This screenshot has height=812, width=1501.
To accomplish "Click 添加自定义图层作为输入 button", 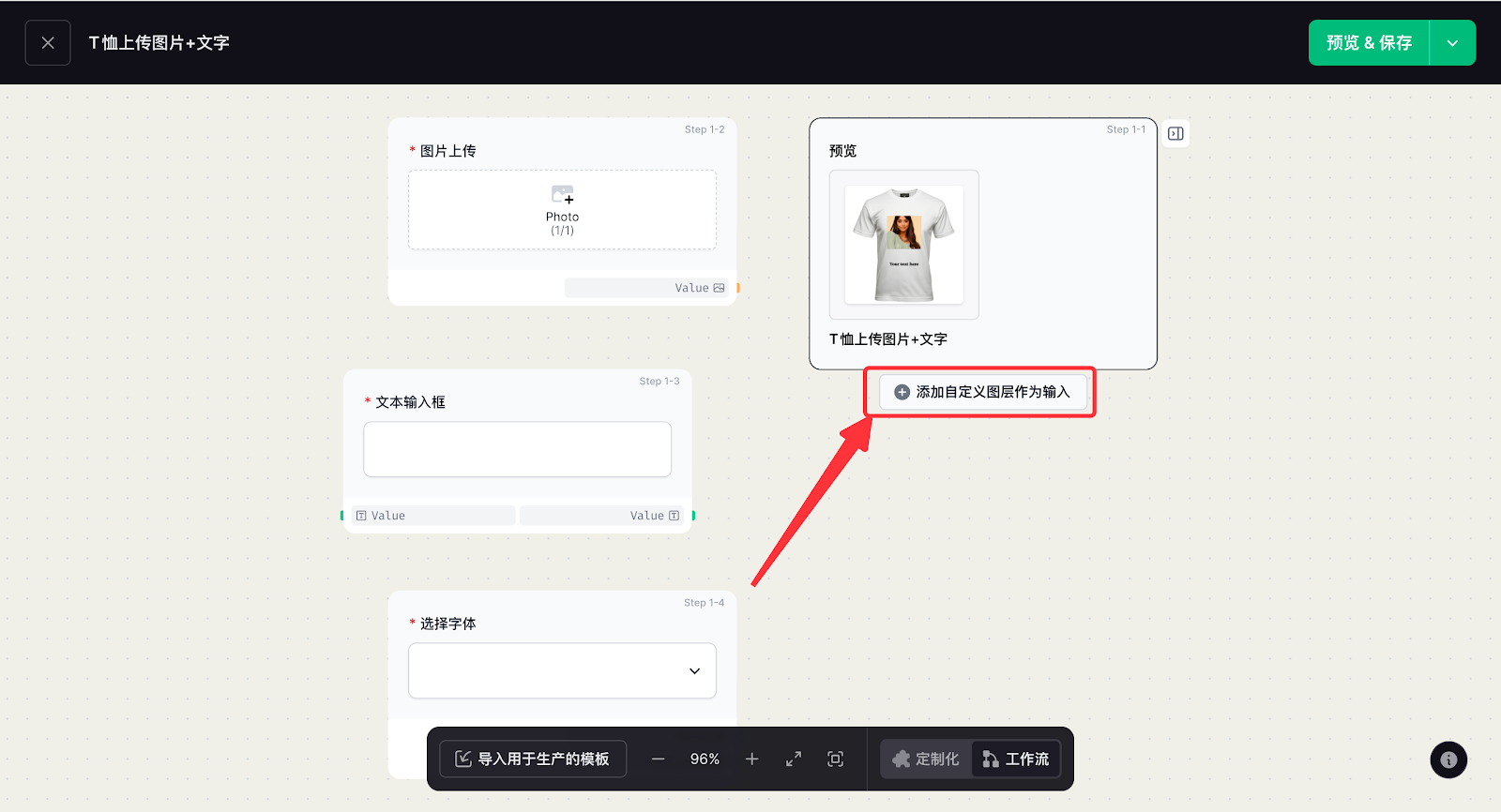I will (982, 392).
